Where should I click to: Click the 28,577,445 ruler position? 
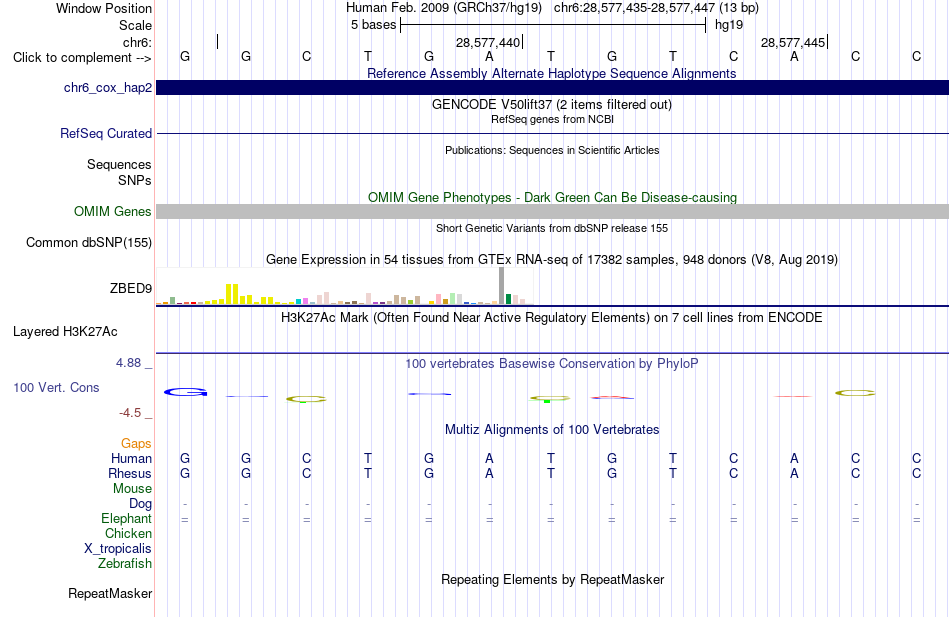point(793,42)
